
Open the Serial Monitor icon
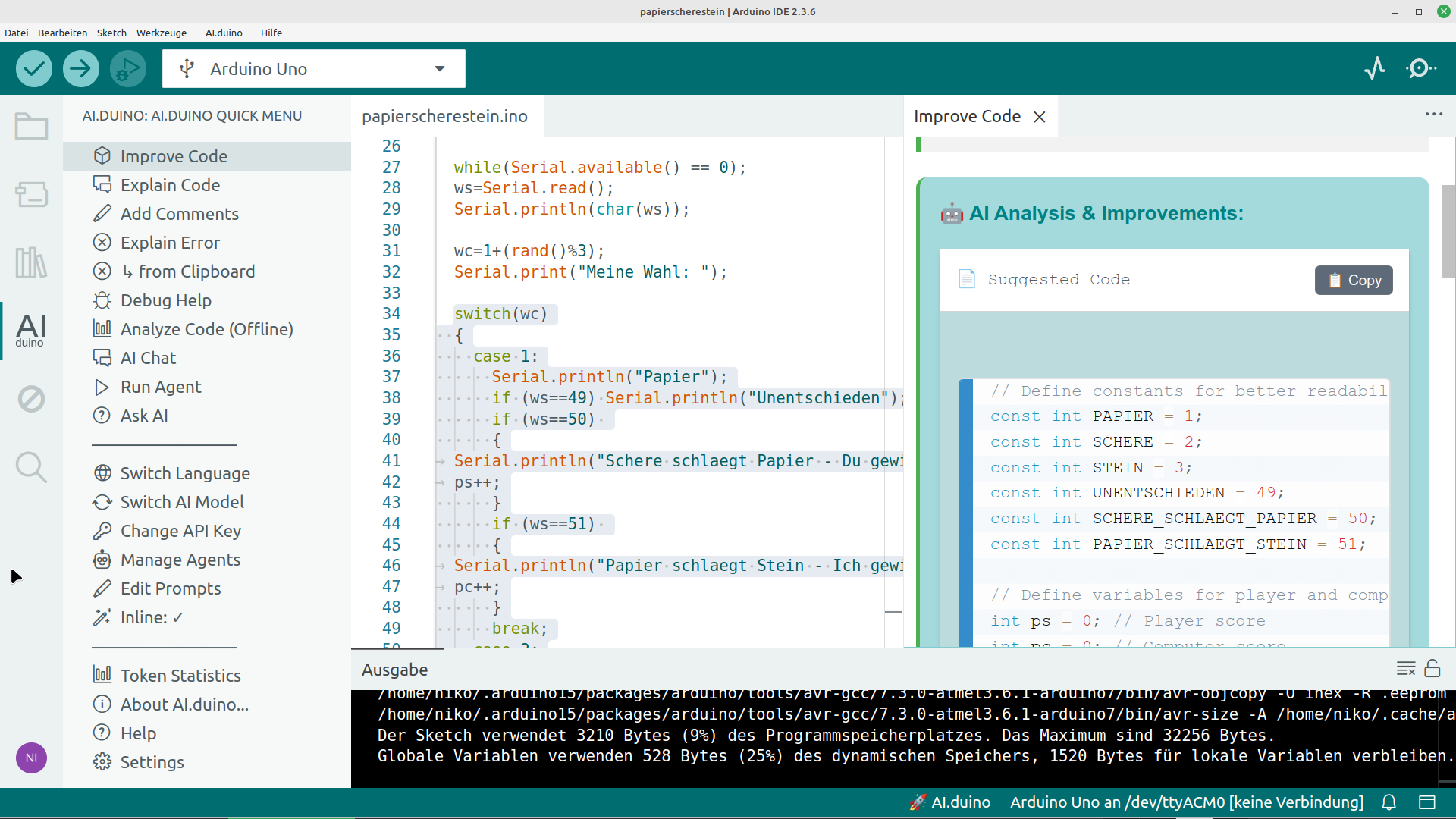pos(1420,69)
